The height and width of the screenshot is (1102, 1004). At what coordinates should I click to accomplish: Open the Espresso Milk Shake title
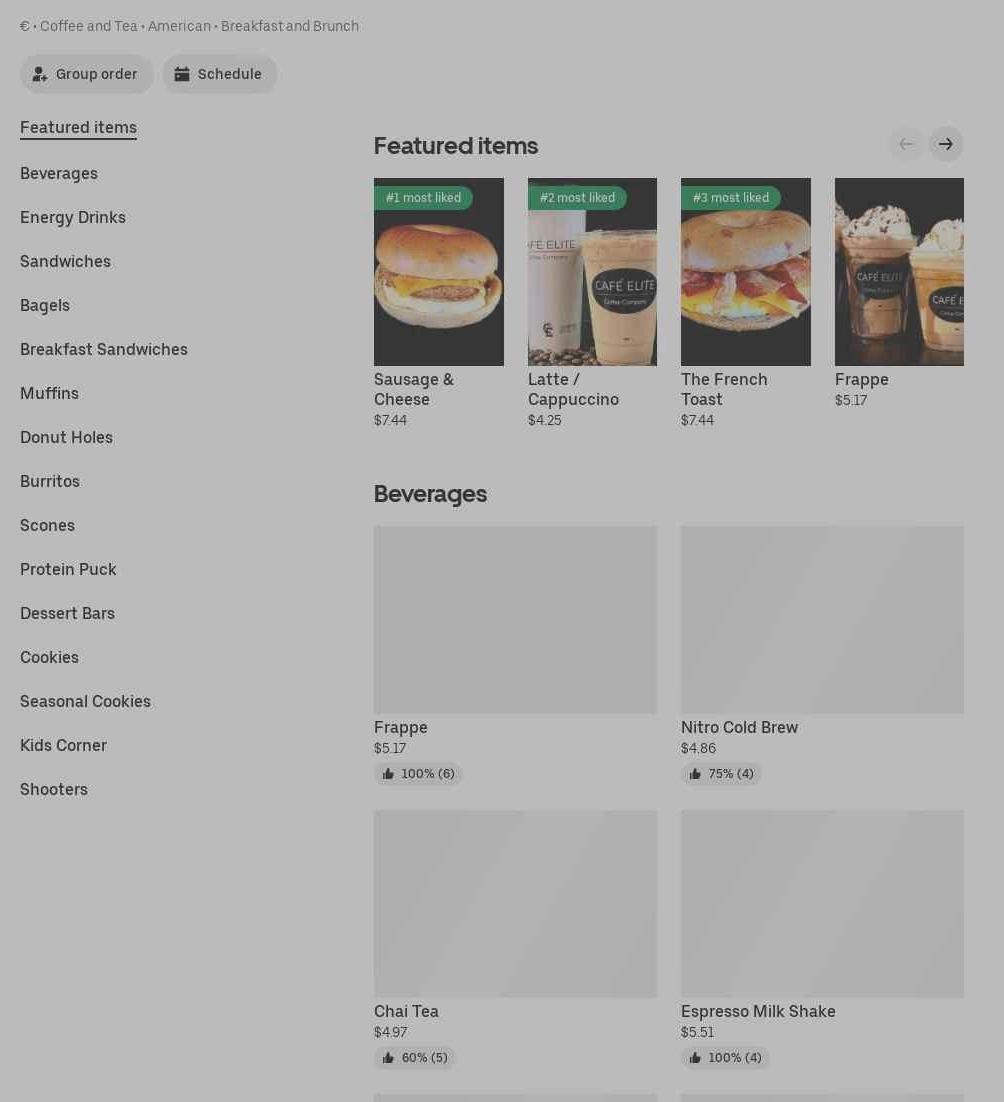point(758,1011)
